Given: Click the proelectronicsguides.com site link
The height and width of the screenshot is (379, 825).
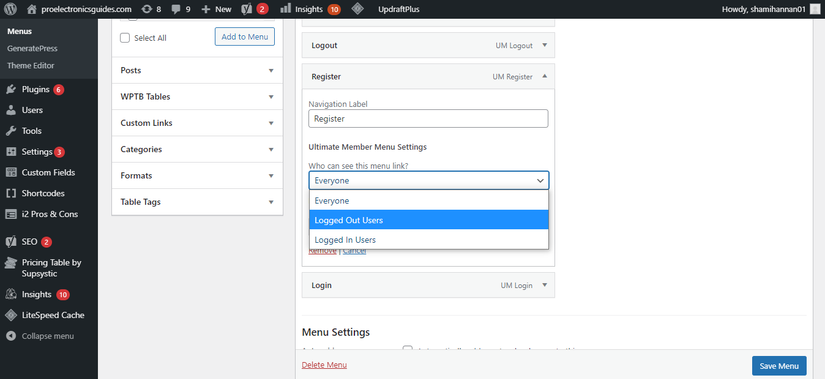Looking at the screenshot, I should [86, 9].
